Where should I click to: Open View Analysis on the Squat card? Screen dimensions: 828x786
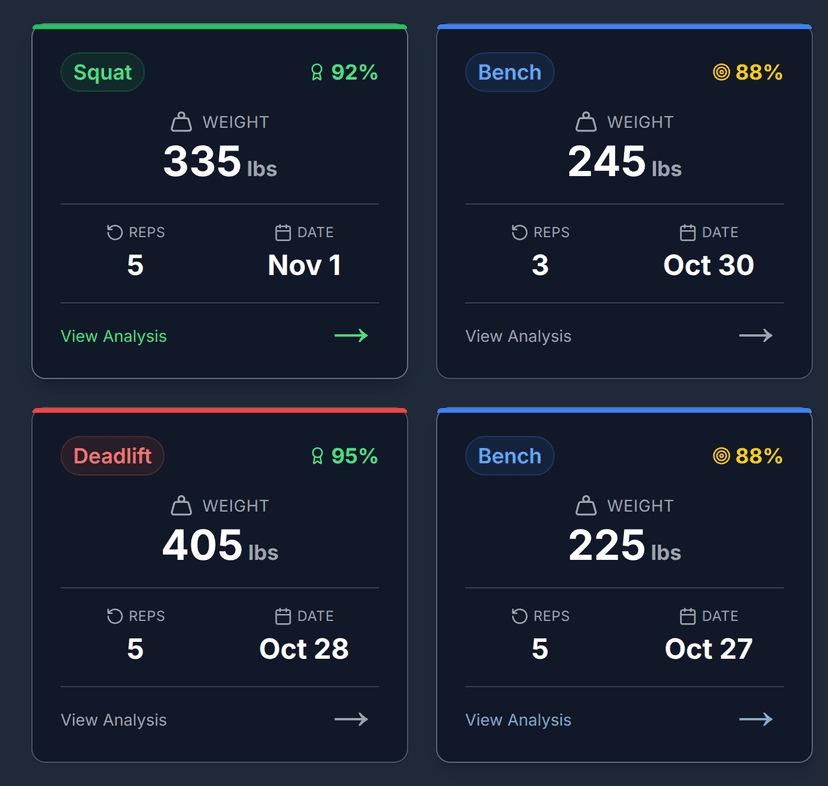pyautogui.click(x=113, y=336)
